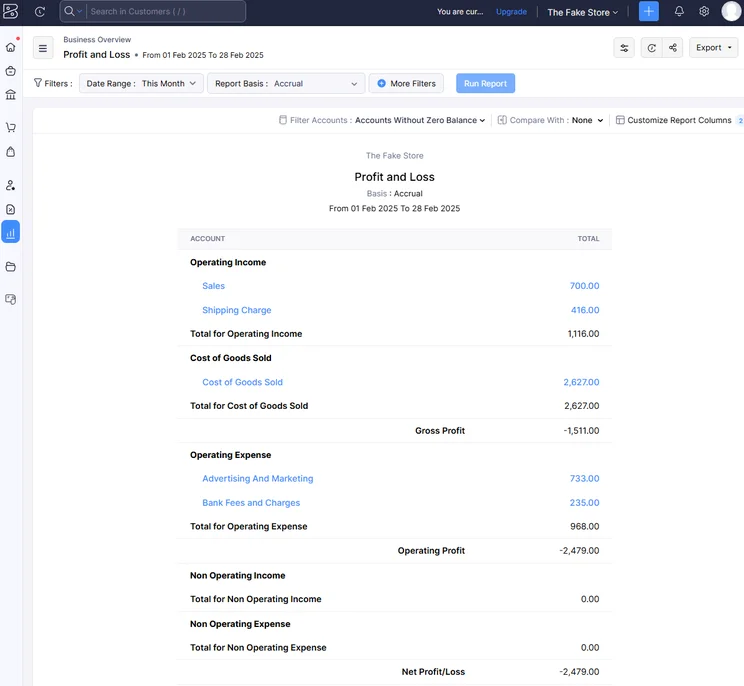Open Advertising And Marketing account link
The width and height of the screenshot is (744, 686).
click(258, 478)
